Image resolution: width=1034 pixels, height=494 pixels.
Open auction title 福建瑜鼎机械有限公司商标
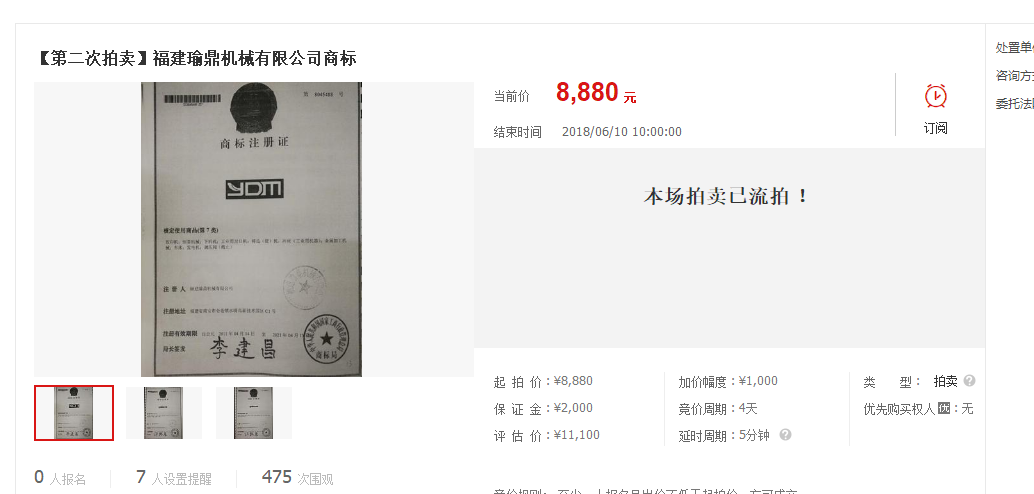pyautogui.click(x=254, y=59)
